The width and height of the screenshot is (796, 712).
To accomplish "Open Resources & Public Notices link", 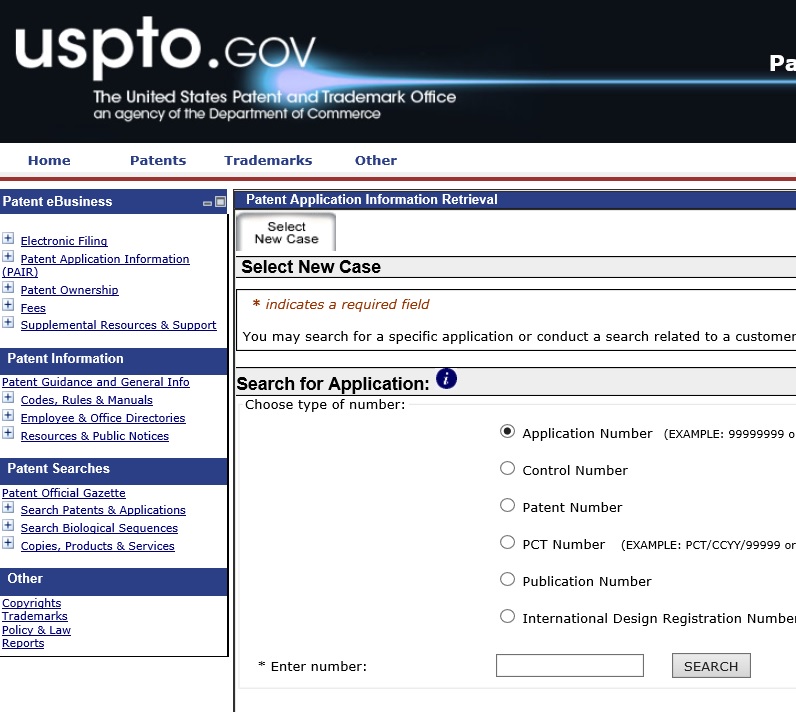I will coord(94,436).
